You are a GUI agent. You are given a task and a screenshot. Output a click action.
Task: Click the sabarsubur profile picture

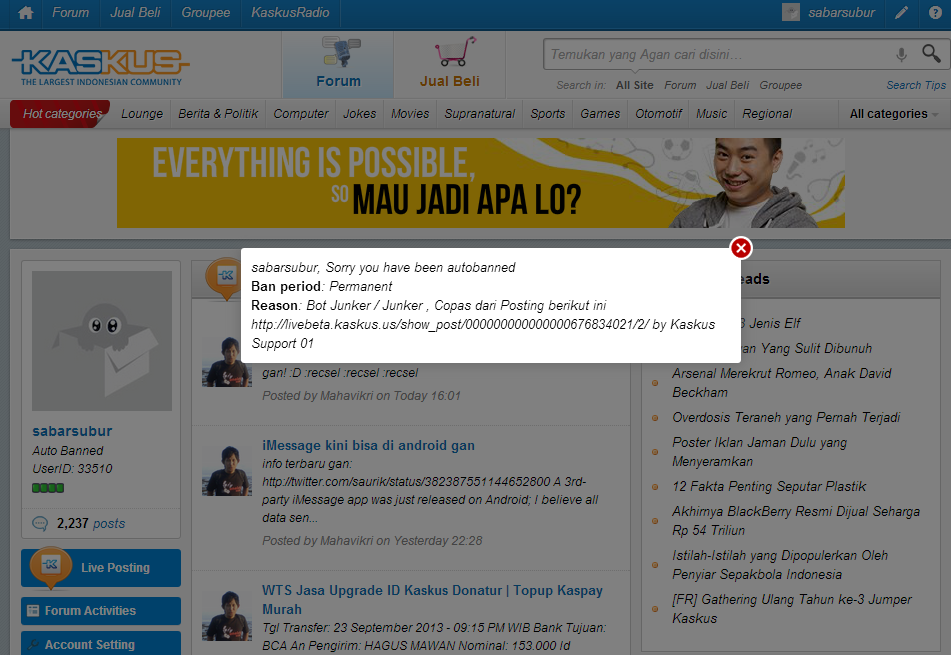102,341
